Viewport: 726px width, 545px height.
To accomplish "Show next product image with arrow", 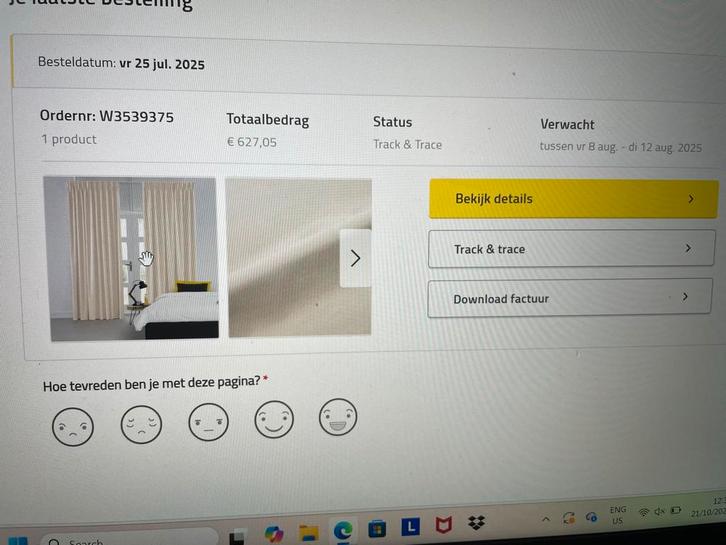I will (x=356, y=258).
